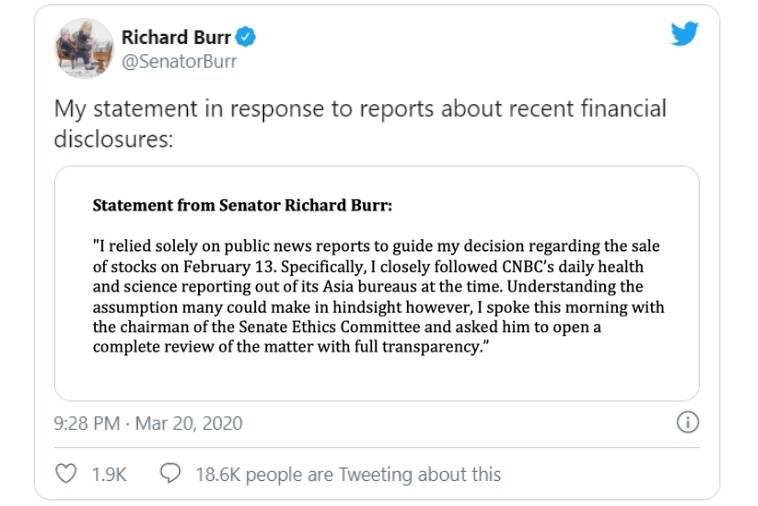Click 'Statement from Senator Richard Burr:' heading
This screenshot has height=506, width=758.
coord(242,205)
